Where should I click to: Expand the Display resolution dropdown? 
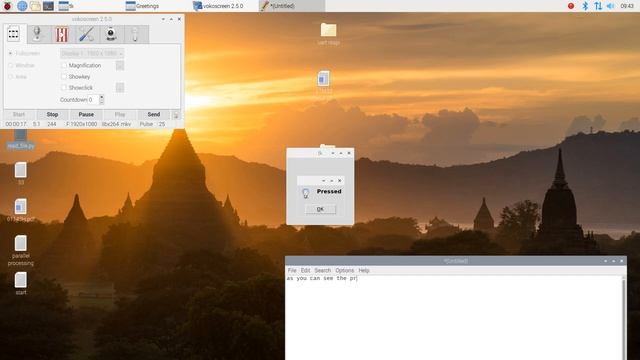tap(92, 53)
